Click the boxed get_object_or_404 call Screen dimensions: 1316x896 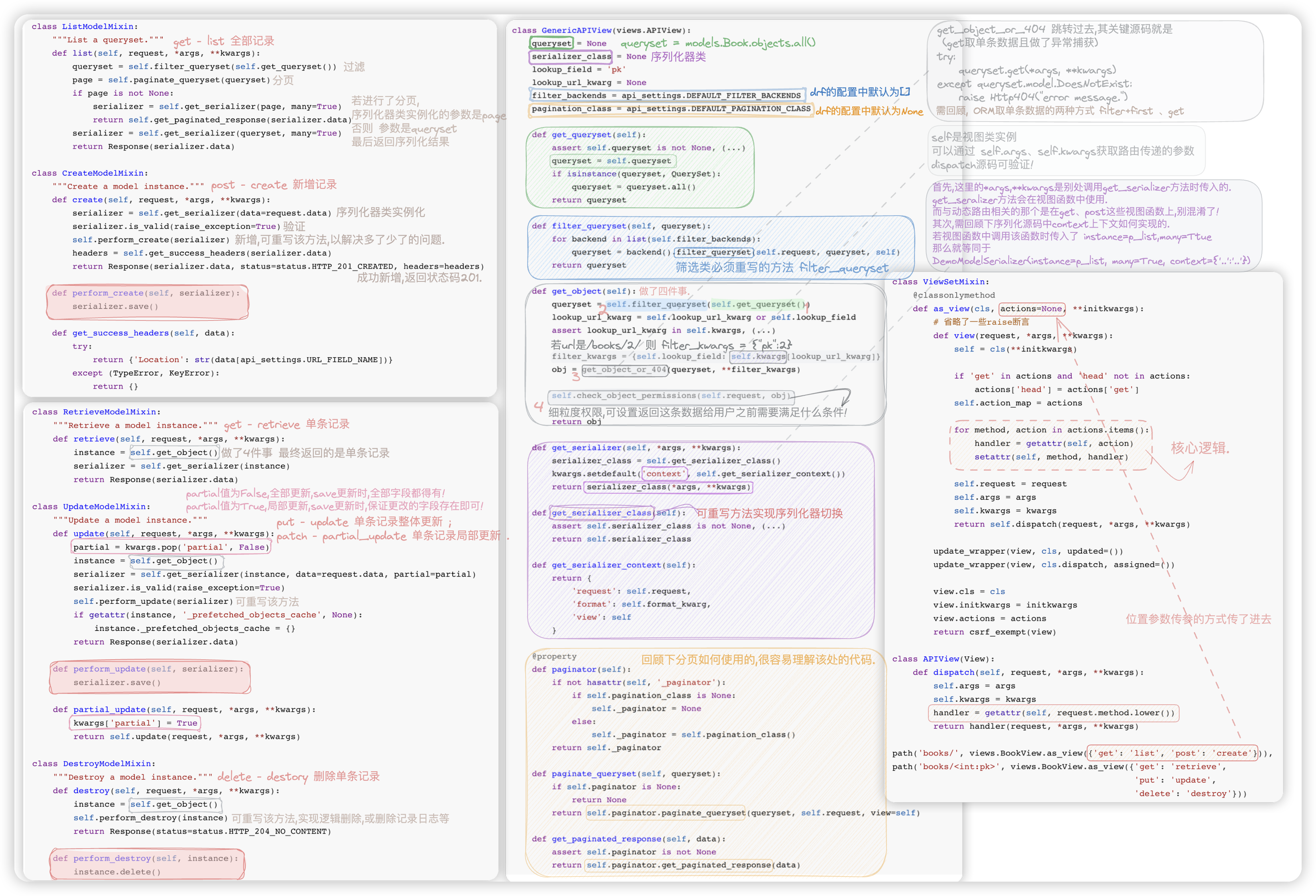point(625,369)
